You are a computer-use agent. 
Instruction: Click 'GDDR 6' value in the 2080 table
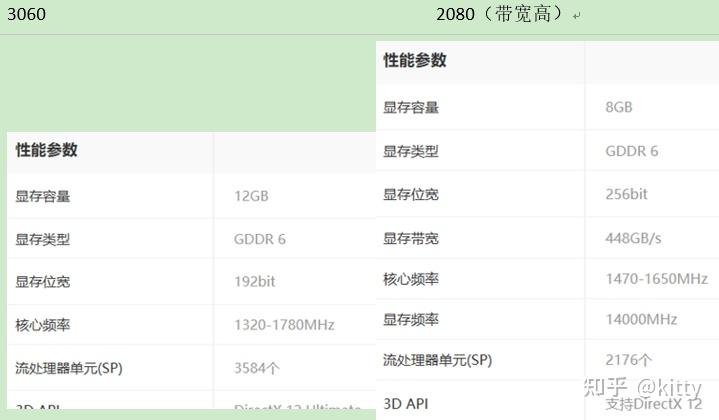[x=632, y=151]
